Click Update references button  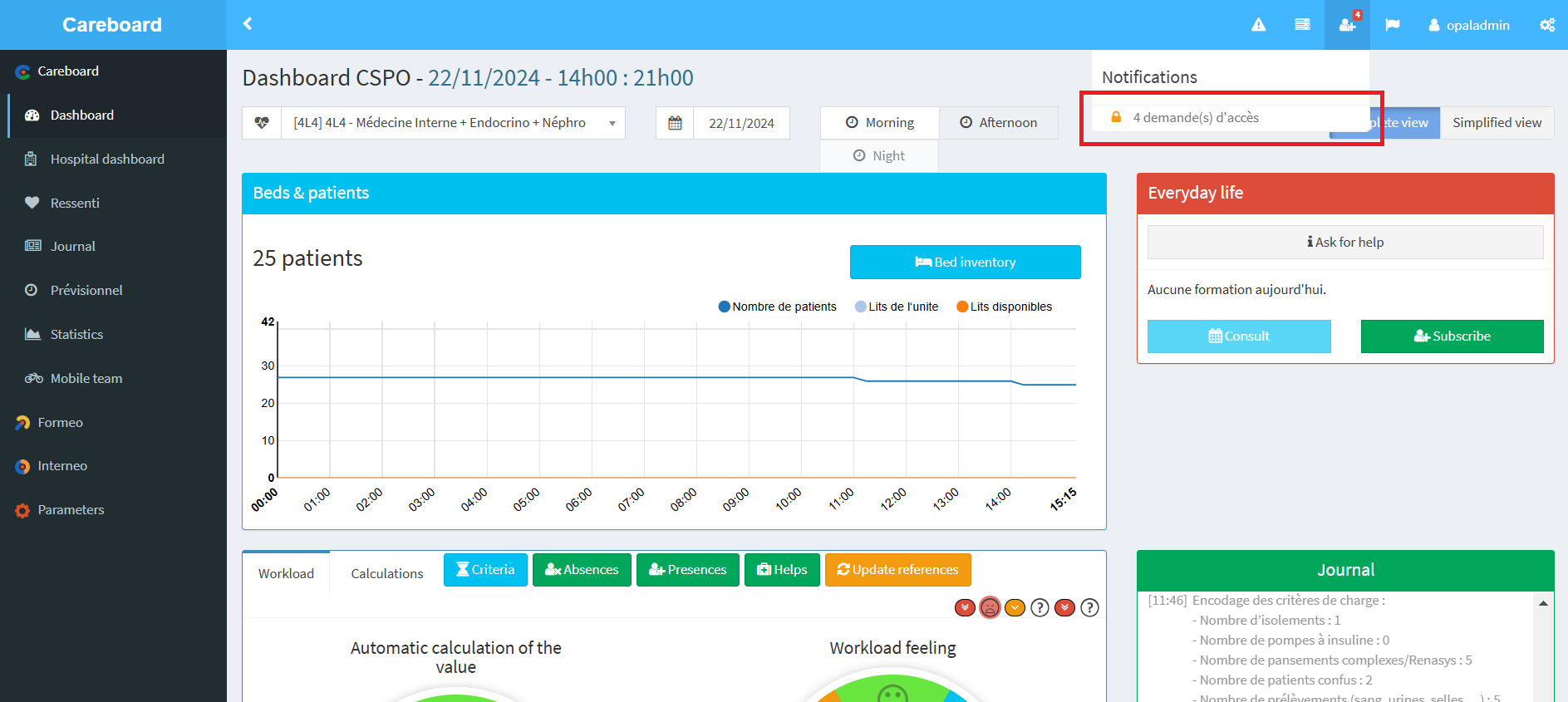tap(897, 570)
